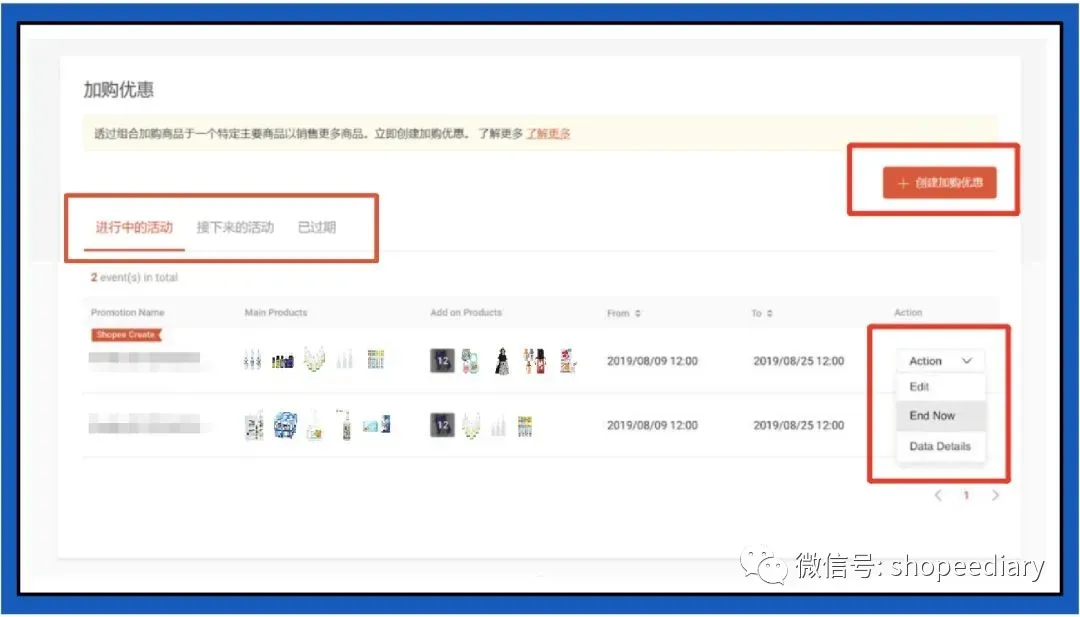The height and width of the screenshot is (617, 1080).
Task: Click first add-on product thumbnail in first row
Action: tap(442, 361)
